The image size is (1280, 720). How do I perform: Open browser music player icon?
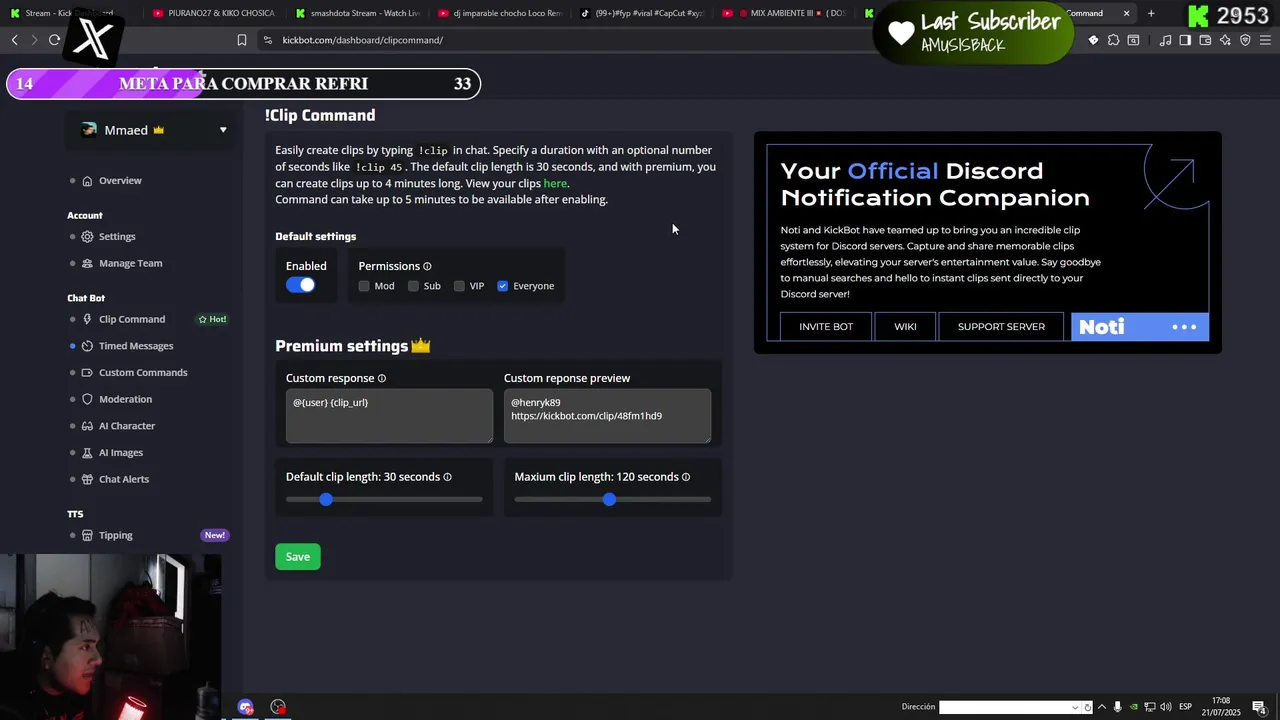pyautogui.click(x=1165, y=40)
